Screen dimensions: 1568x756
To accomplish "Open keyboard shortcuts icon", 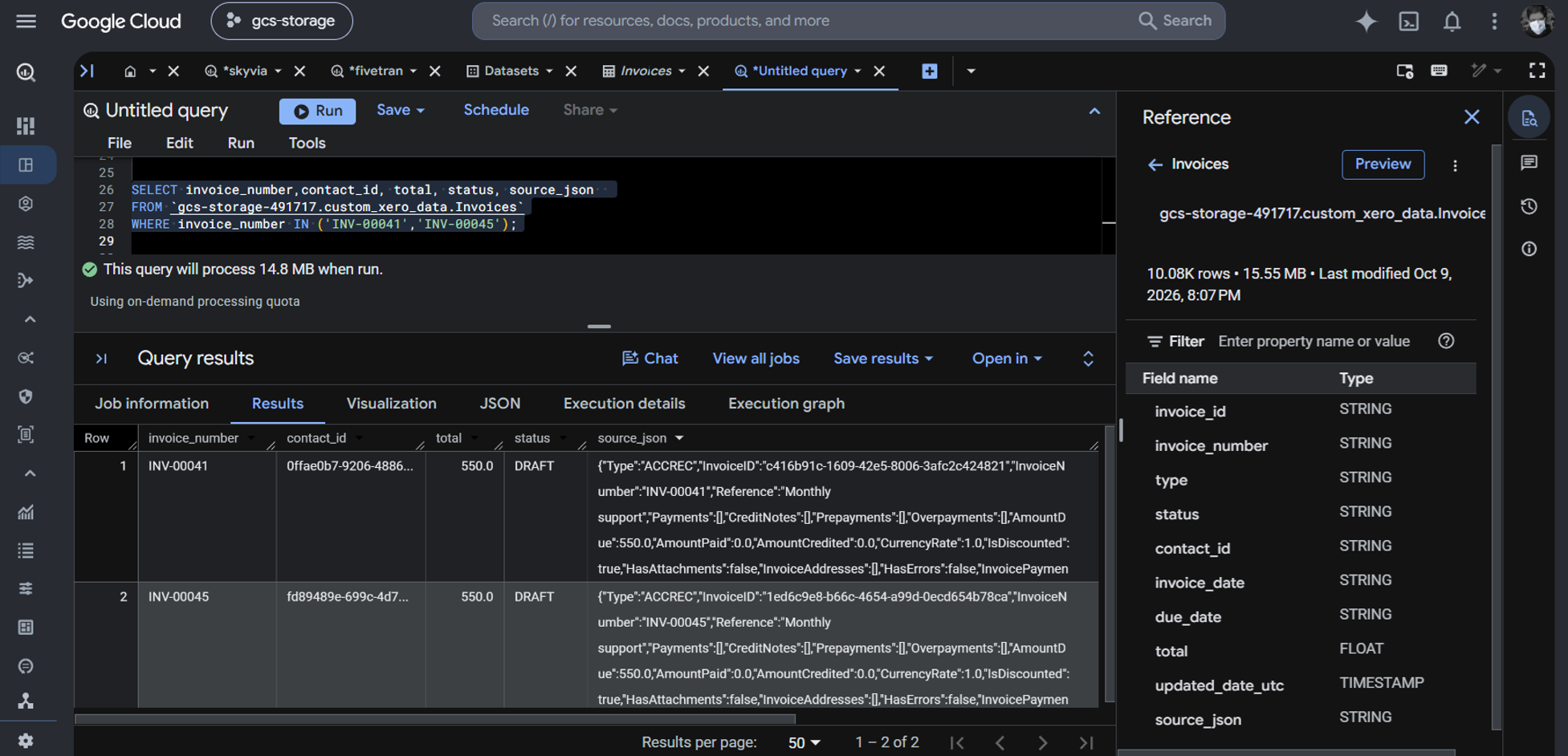I will point(1439,71).
